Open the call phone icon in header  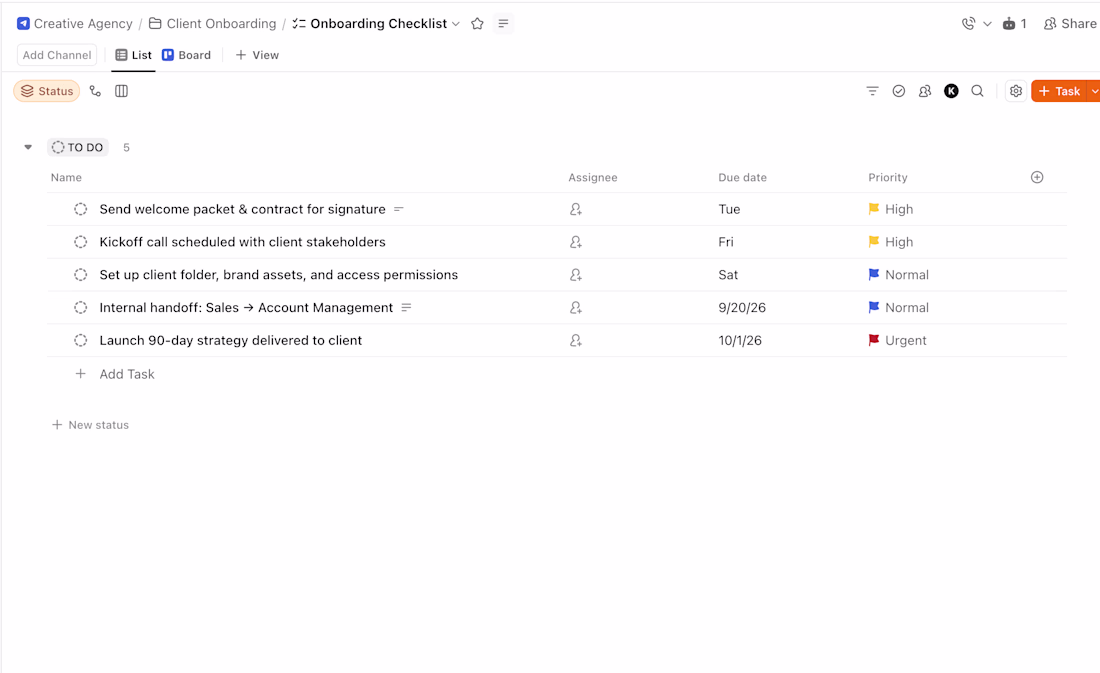(x=968, y=24)
